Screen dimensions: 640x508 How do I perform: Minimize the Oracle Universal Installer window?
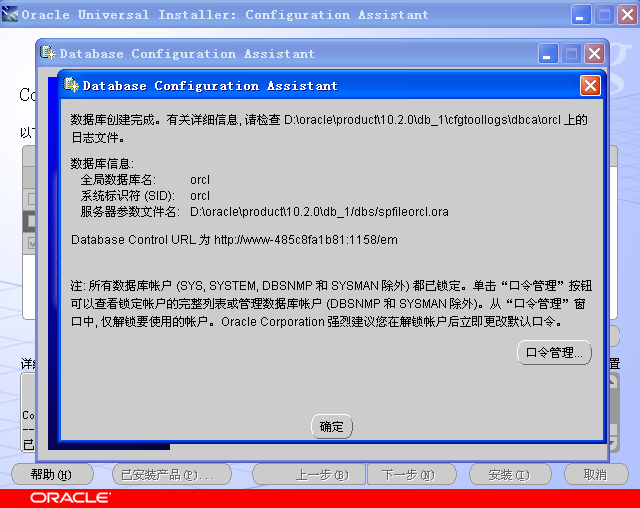pyautogui.click(x=581, y=15)
